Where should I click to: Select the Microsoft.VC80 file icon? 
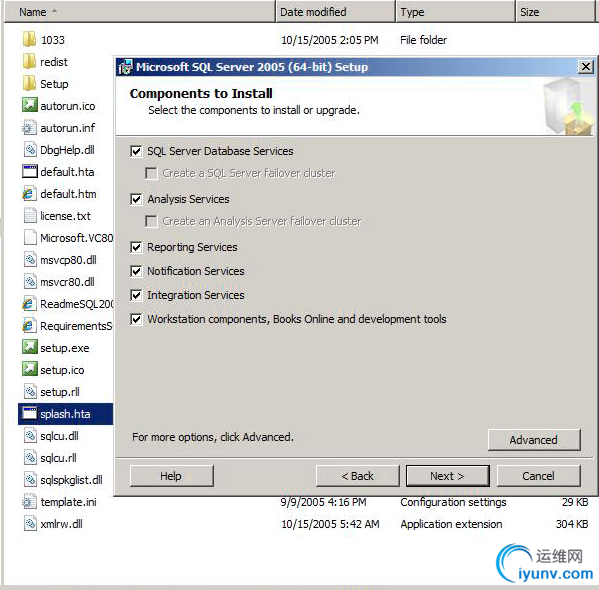[x=30, y=238]
